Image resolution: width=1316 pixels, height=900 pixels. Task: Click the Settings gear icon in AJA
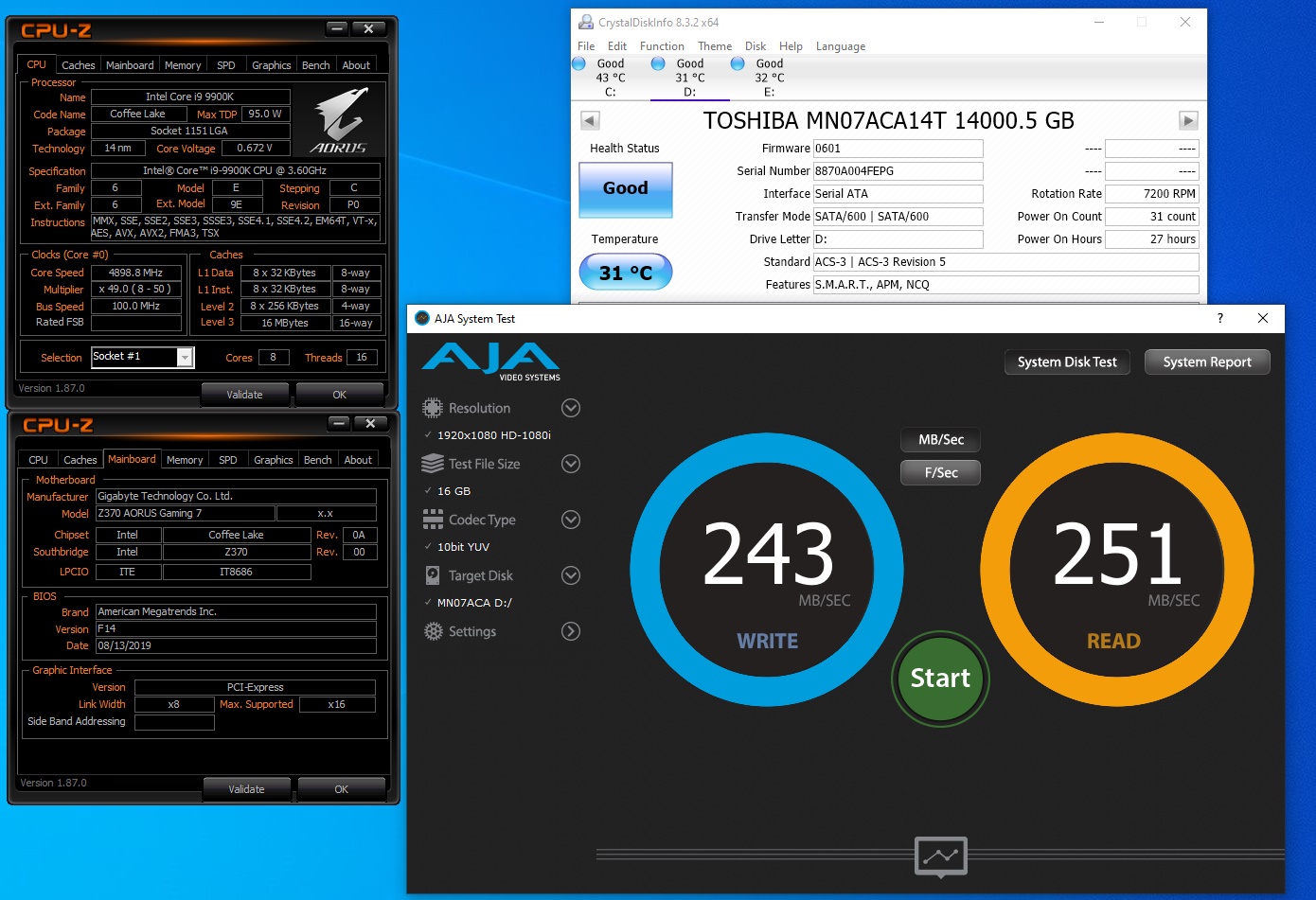(433, 631)
